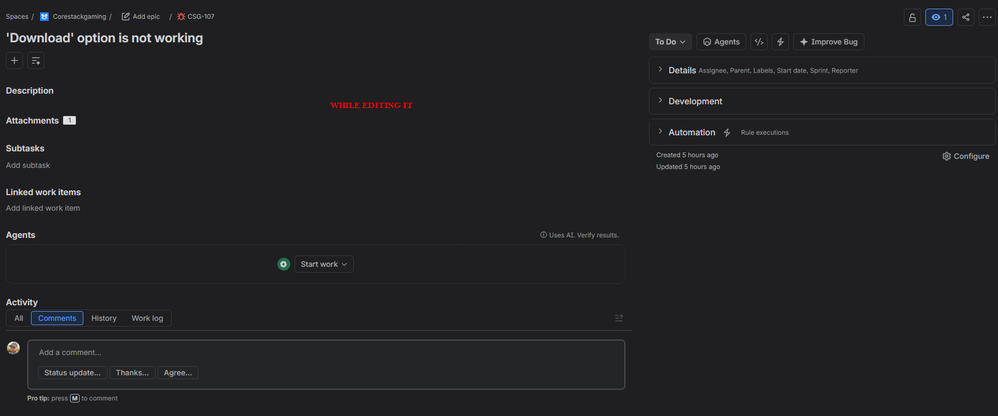Switch to the Work log tab
The width and height of the screenshot is (998, 416).
click(147, 318)
